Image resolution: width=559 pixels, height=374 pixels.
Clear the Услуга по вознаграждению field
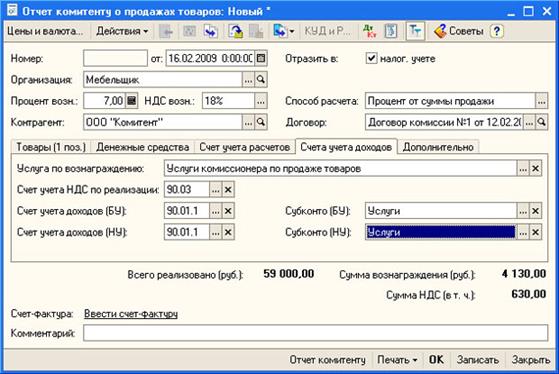click(535, 168)
